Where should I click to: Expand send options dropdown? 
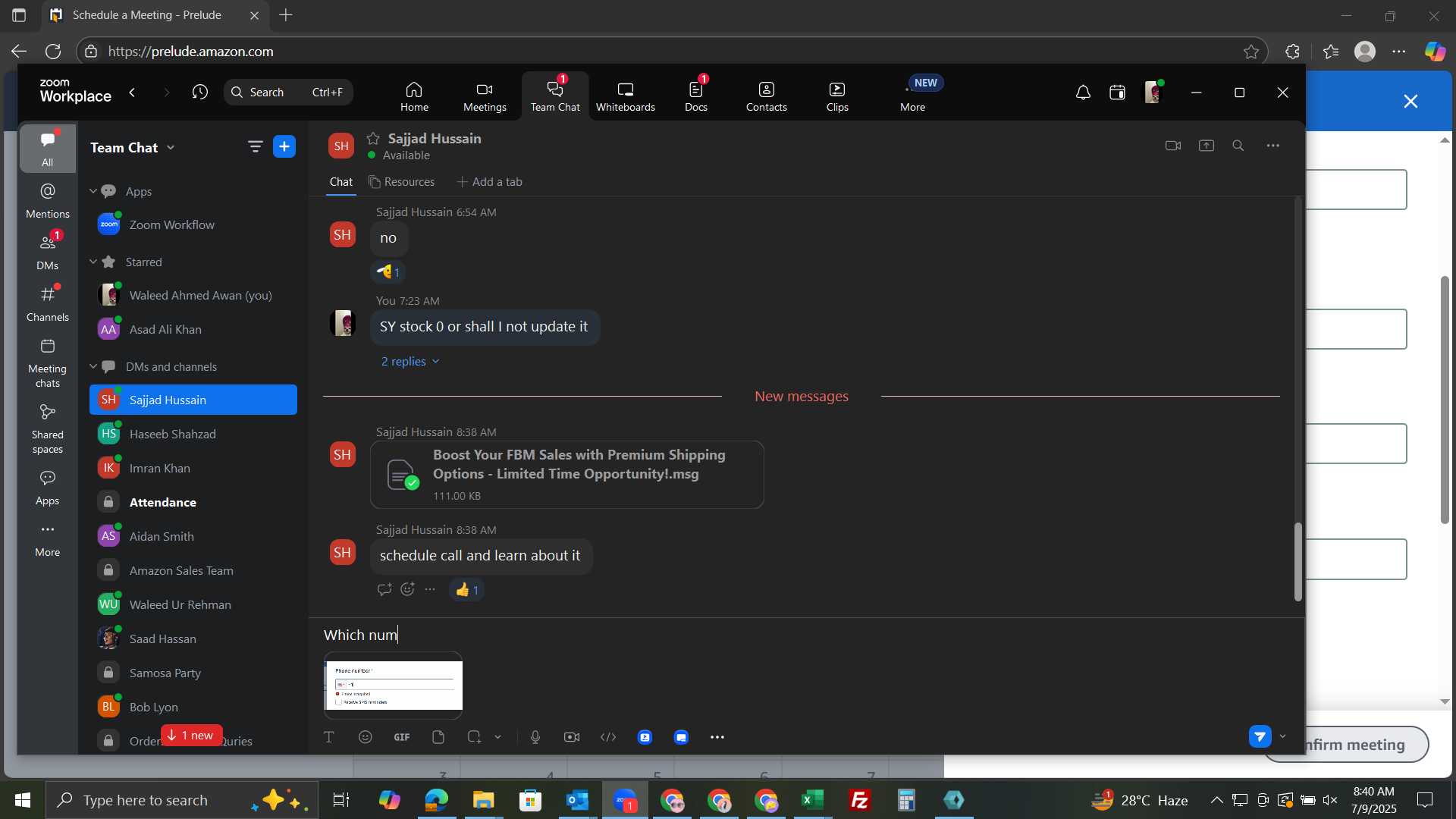(1283, 736)
